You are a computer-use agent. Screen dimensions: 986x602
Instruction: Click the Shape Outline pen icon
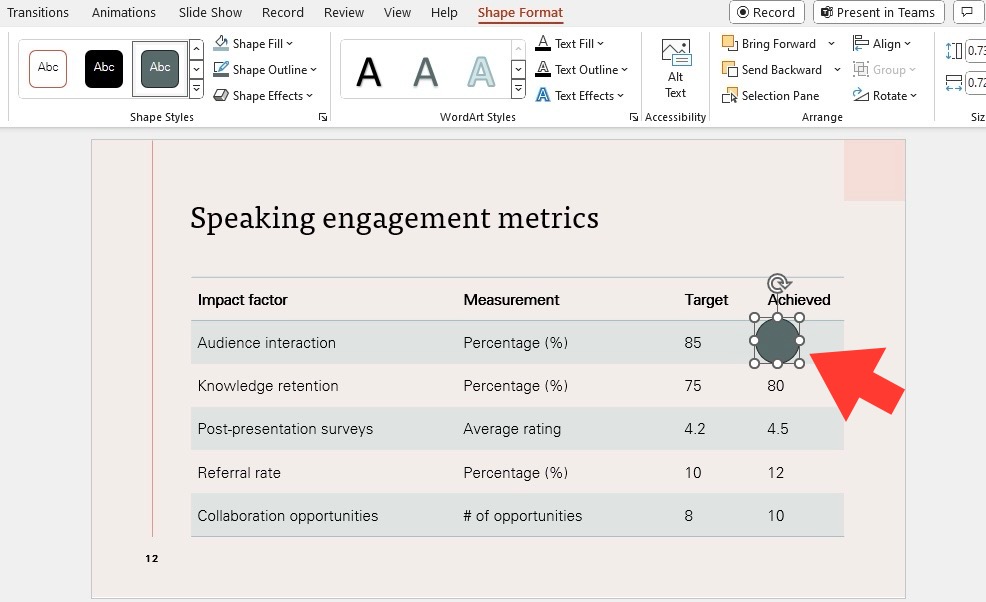[x=221, y=69]
